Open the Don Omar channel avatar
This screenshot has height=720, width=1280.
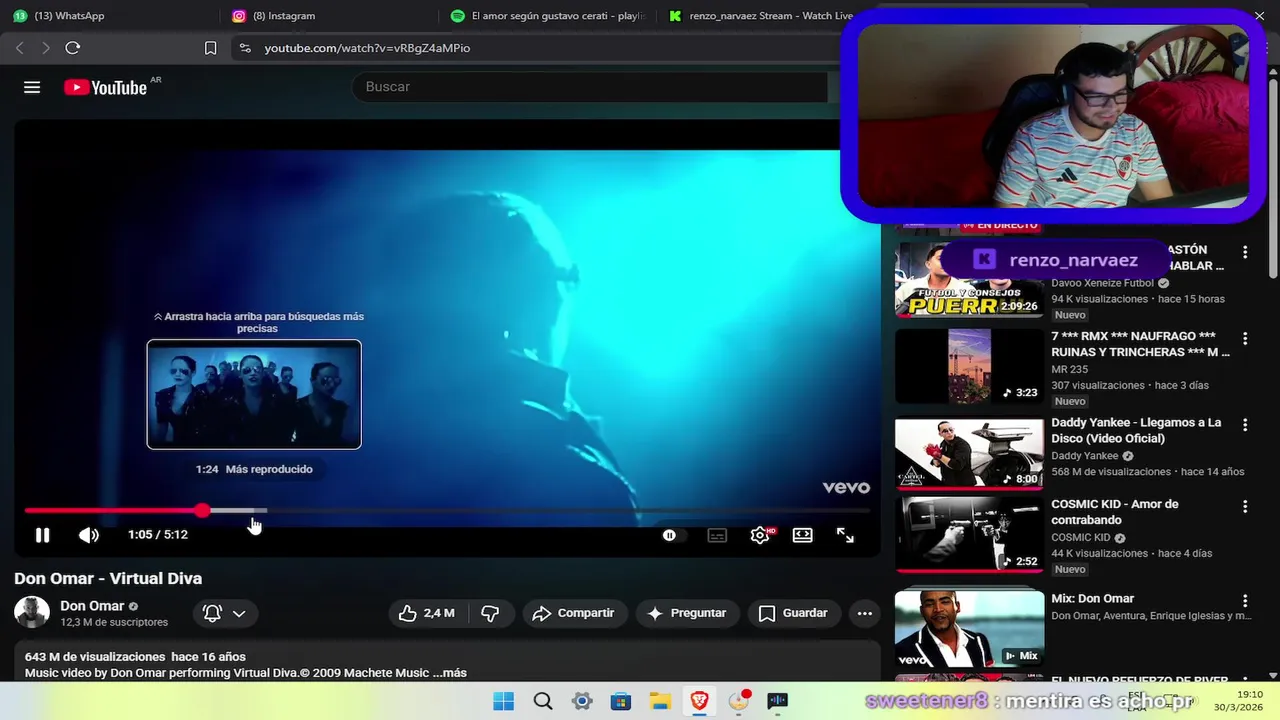pos(32,613)
